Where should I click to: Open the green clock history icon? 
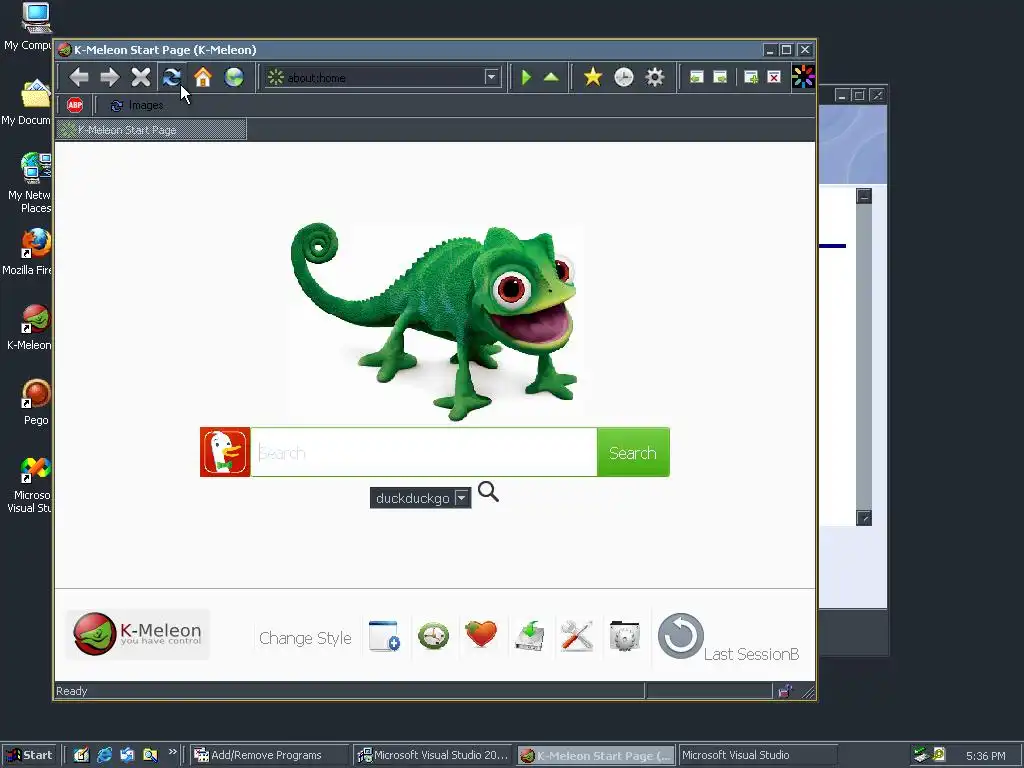(x=434, y=636)
